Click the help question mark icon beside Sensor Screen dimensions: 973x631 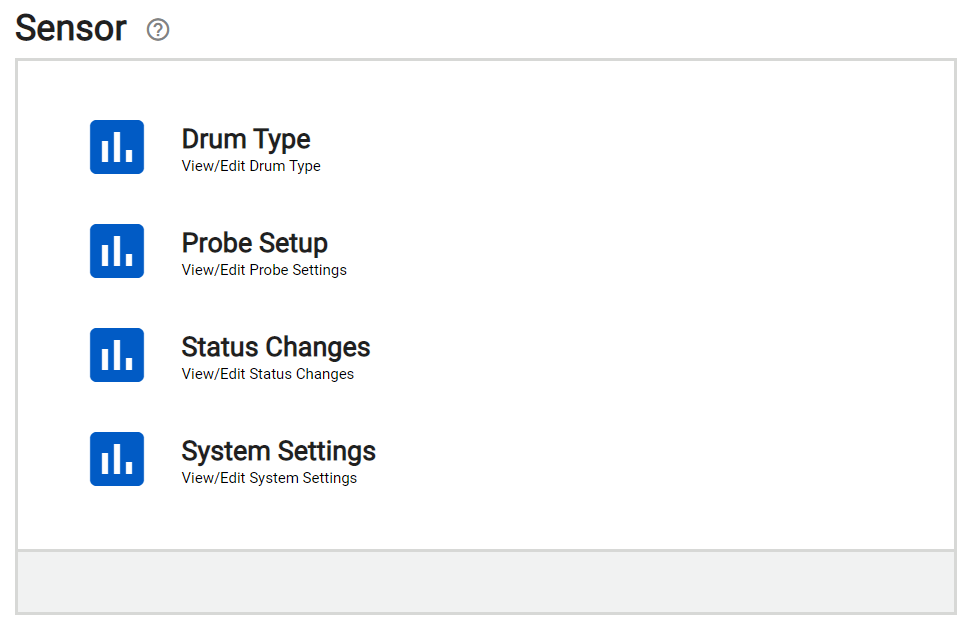pyautogui.click(x=158, y=29)
